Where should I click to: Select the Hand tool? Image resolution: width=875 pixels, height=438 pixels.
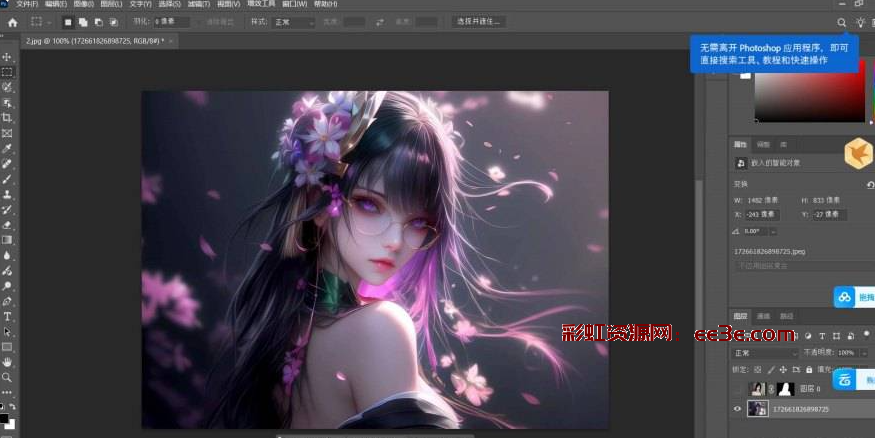(x=7, y=362)
